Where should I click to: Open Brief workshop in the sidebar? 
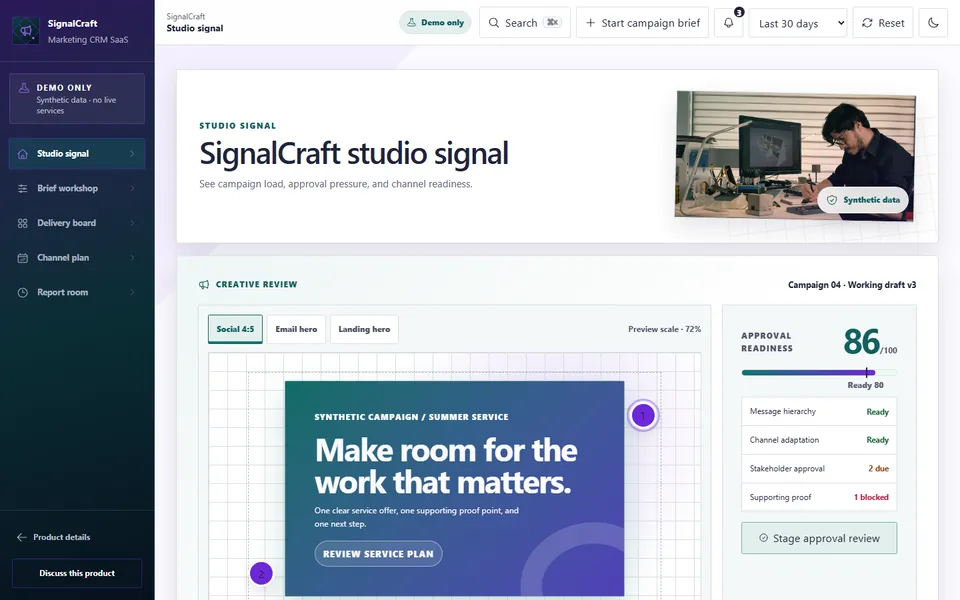point(77,189)
